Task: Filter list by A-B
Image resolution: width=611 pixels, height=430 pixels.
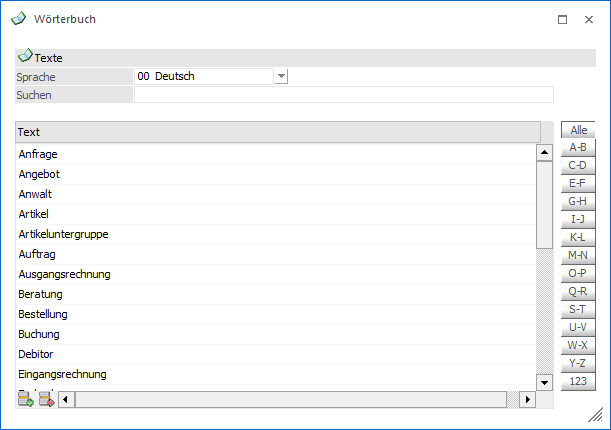Action: (x=577, y=148)
